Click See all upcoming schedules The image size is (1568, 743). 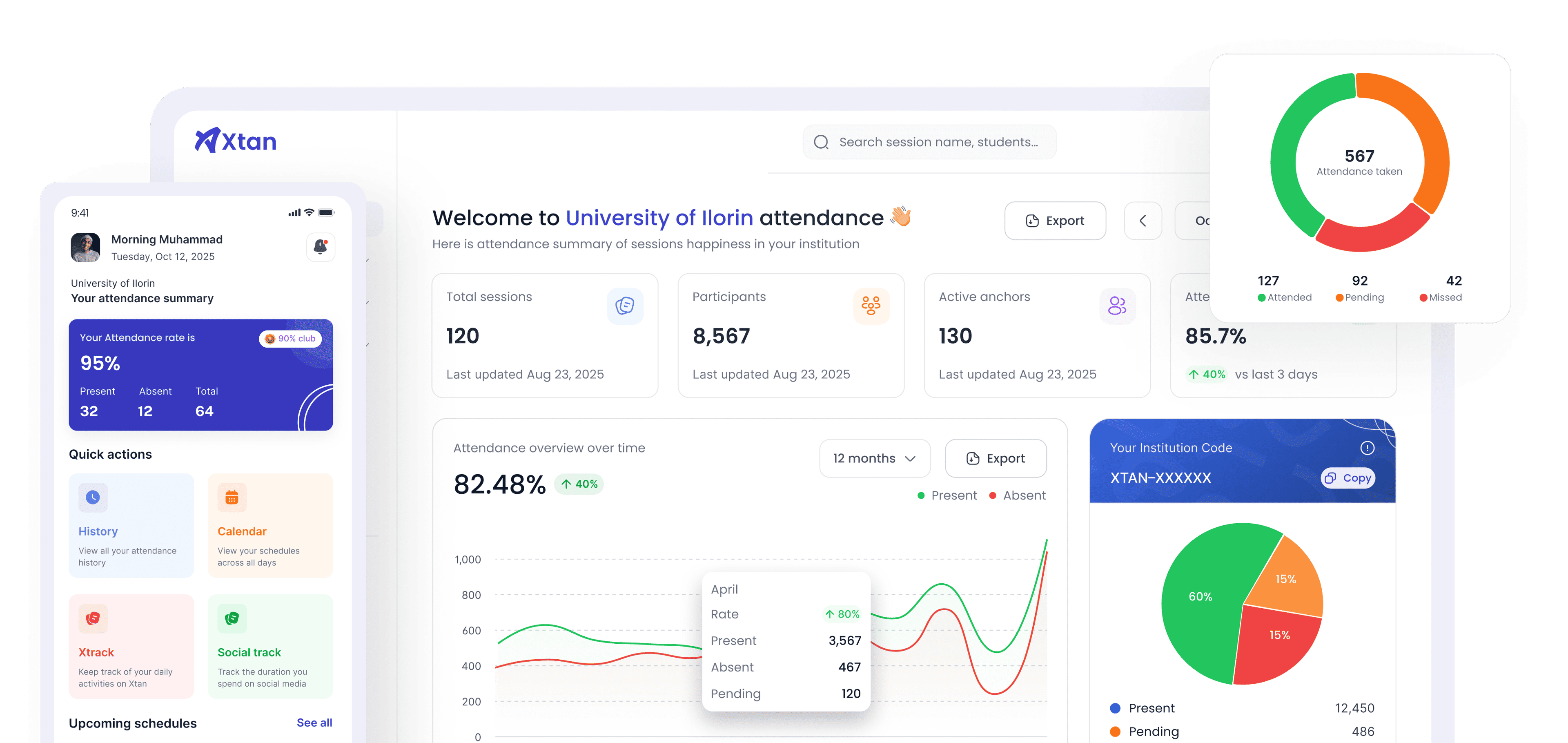314,722
